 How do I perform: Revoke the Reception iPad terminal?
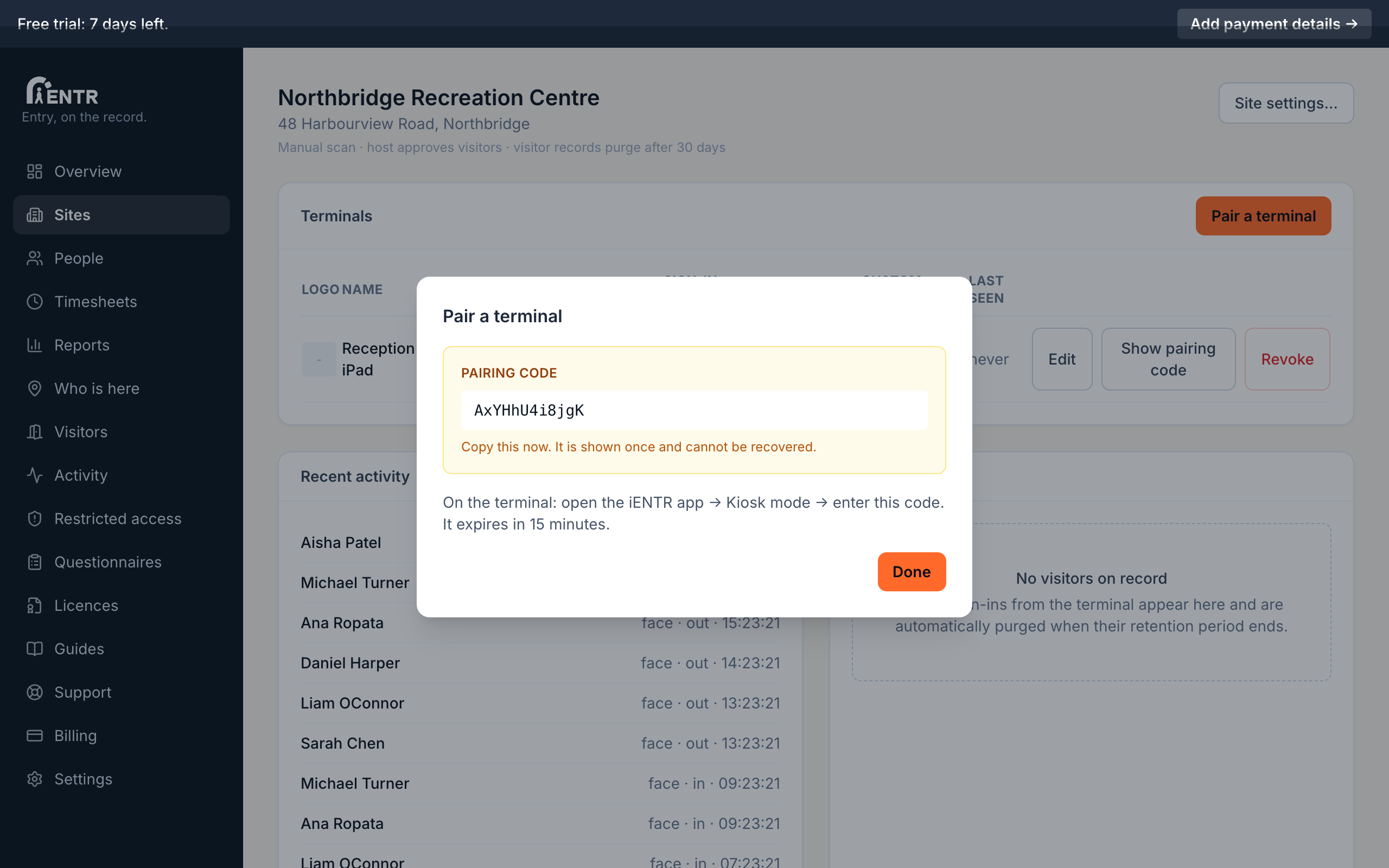(x=1287, y=359)
